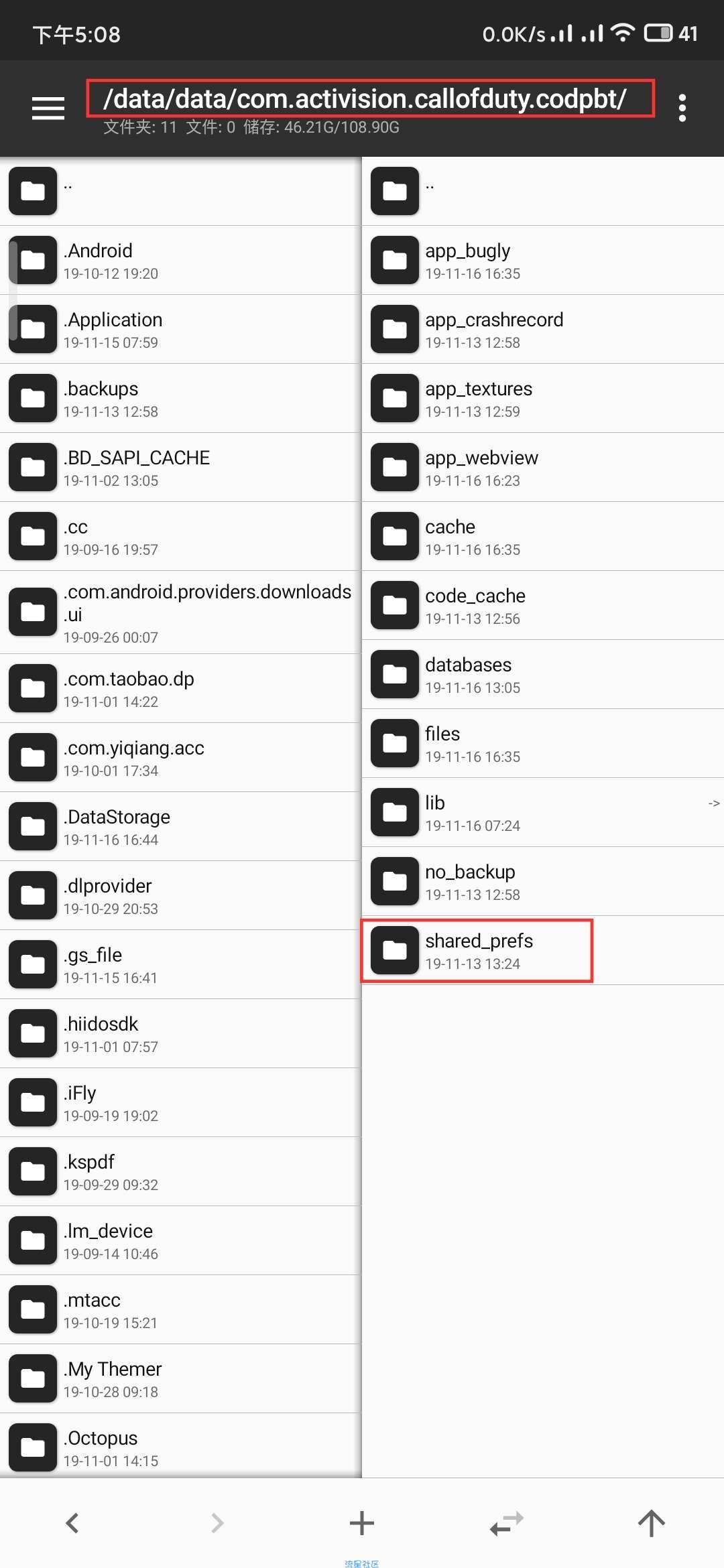Select the files folder icon
724x1568 pixels.
(395, 743)
